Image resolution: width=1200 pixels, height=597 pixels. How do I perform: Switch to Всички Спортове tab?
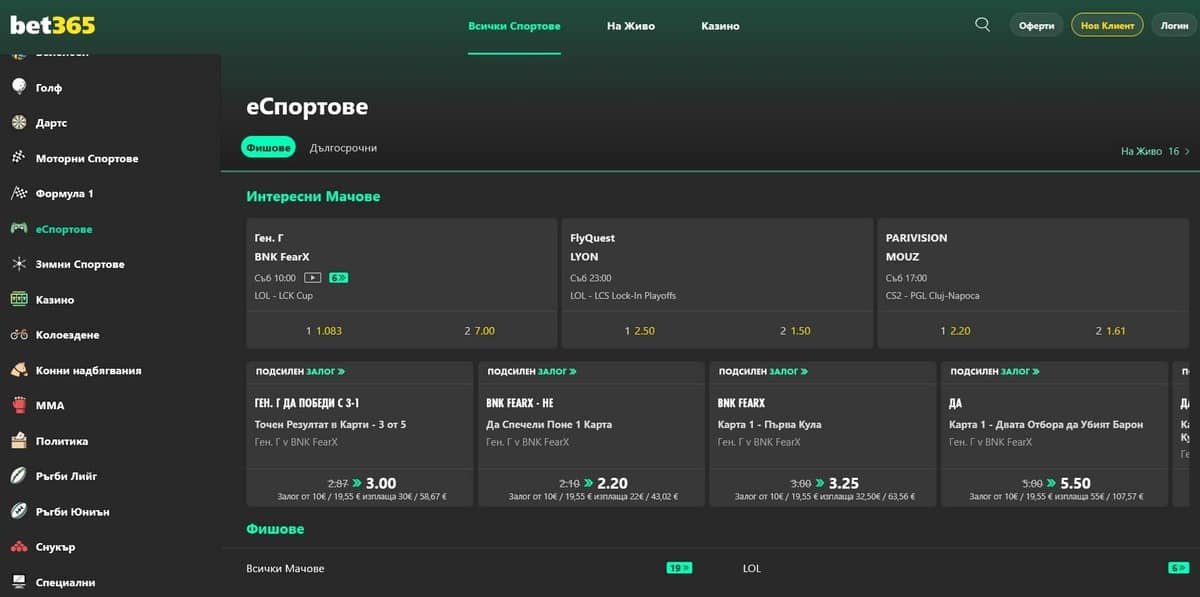click(514, 26)
